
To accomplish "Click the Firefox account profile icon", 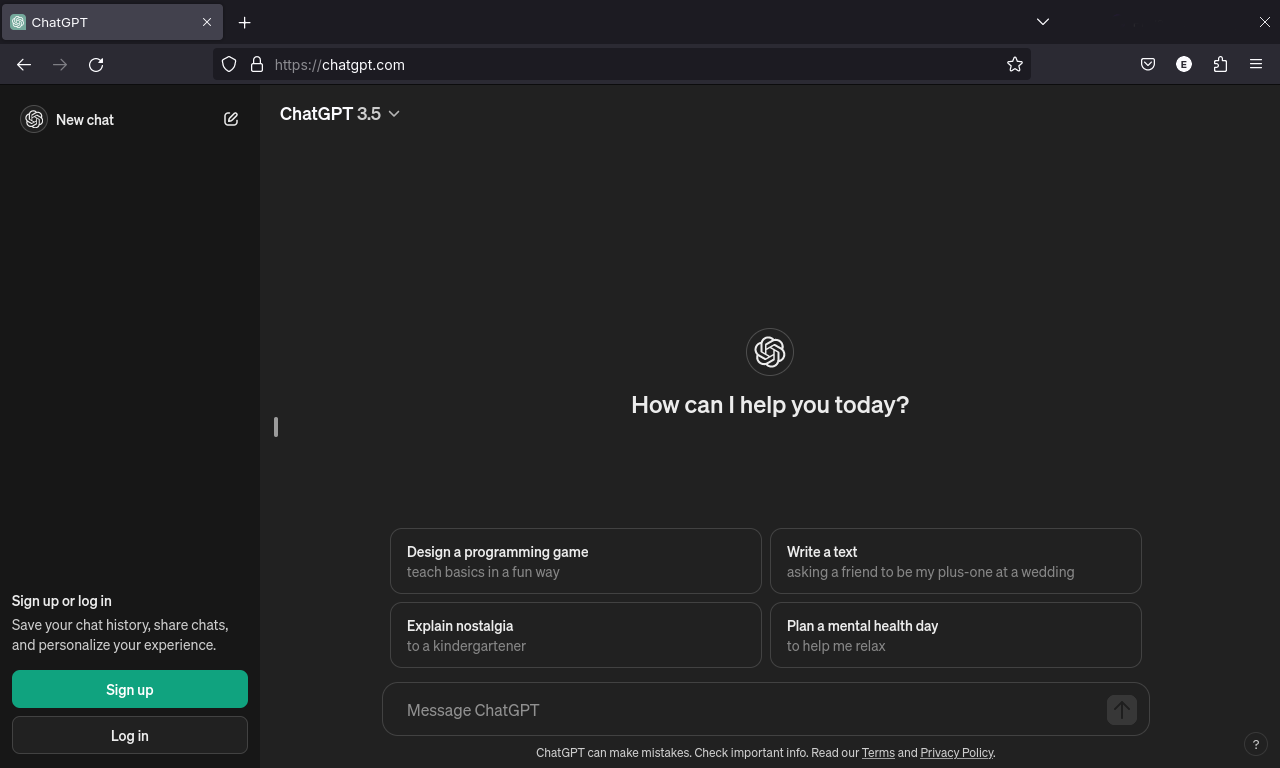I will tap(1184, 64).
